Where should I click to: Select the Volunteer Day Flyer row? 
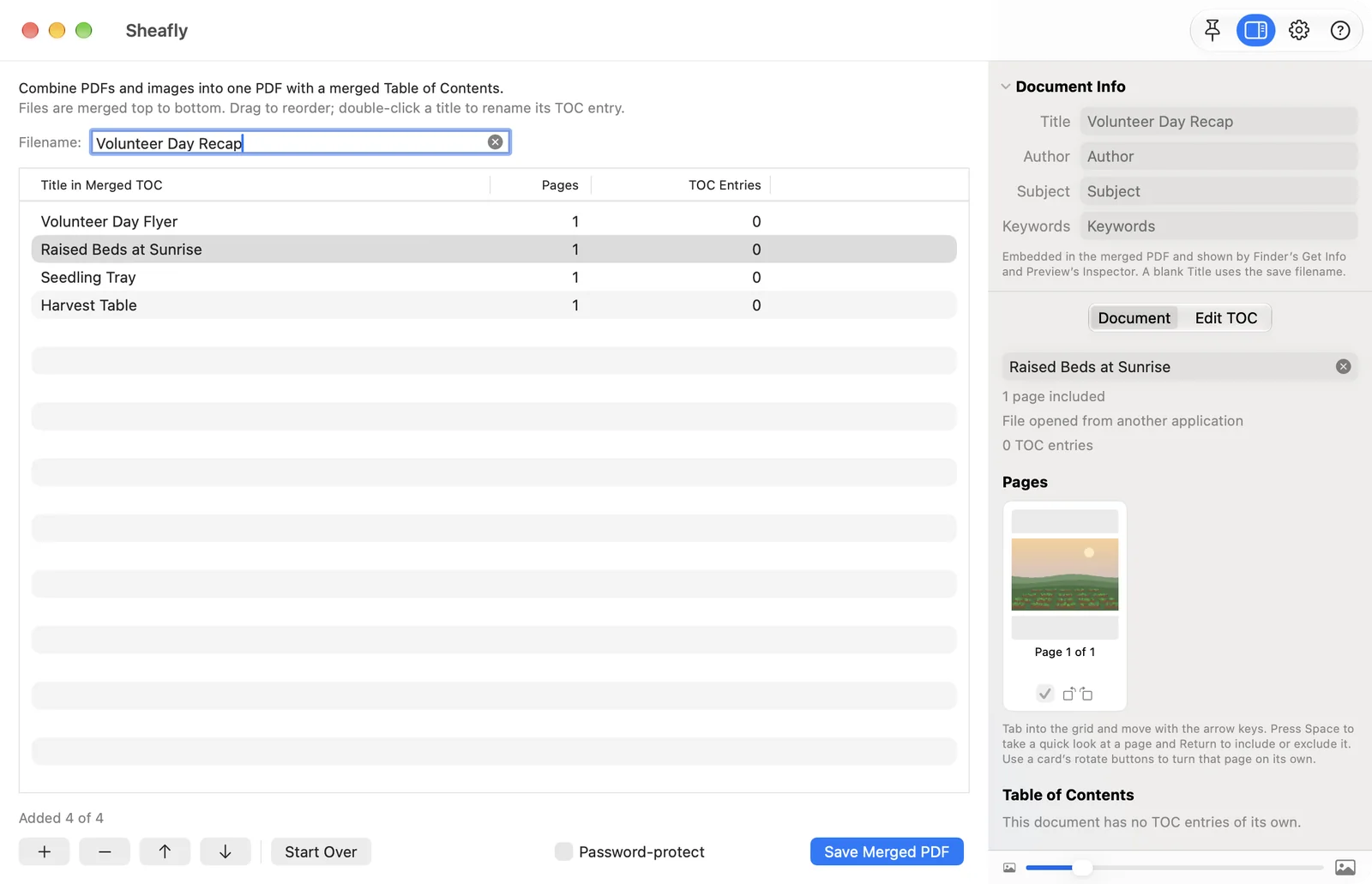[x=494, y=221]
